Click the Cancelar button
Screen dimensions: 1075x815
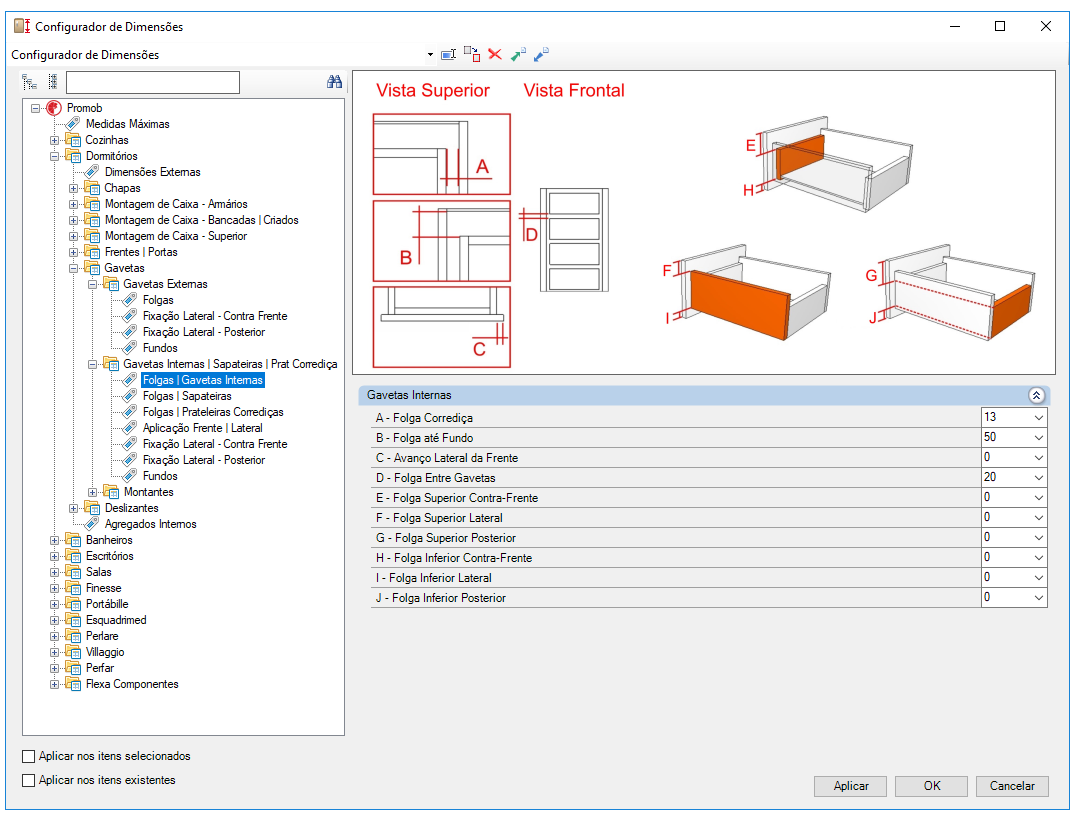(1012, 786)
